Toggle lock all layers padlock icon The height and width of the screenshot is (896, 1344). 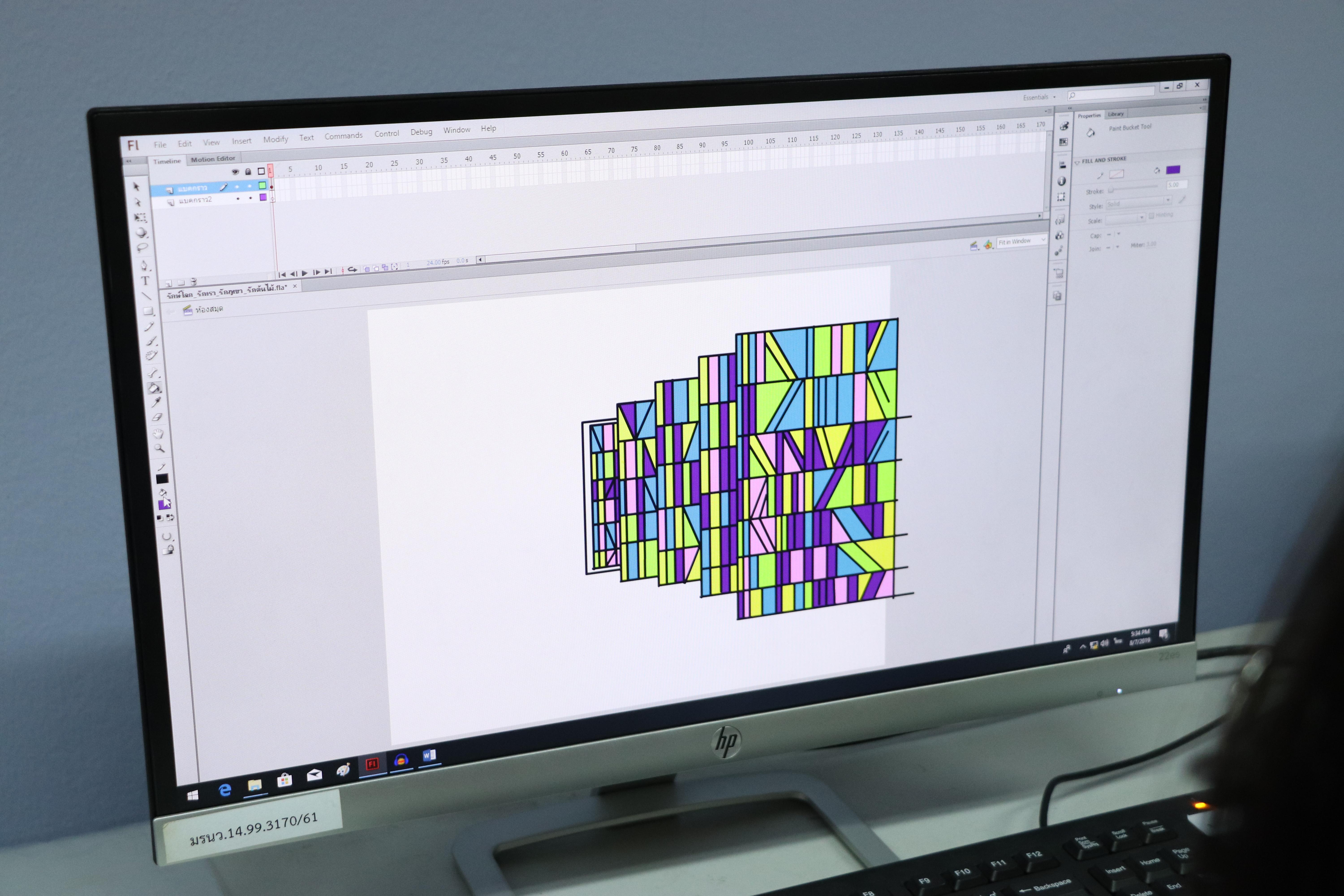pyautogui.click(x=248, y=171)
